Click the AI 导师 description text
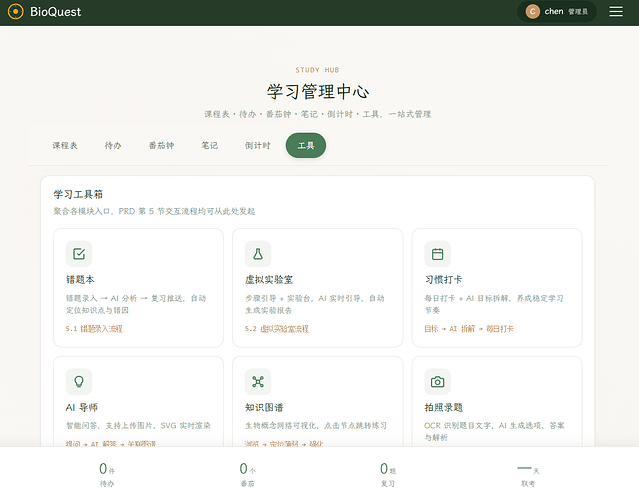The width and height of the screenshot is (639, 499). tap(138, 426)
